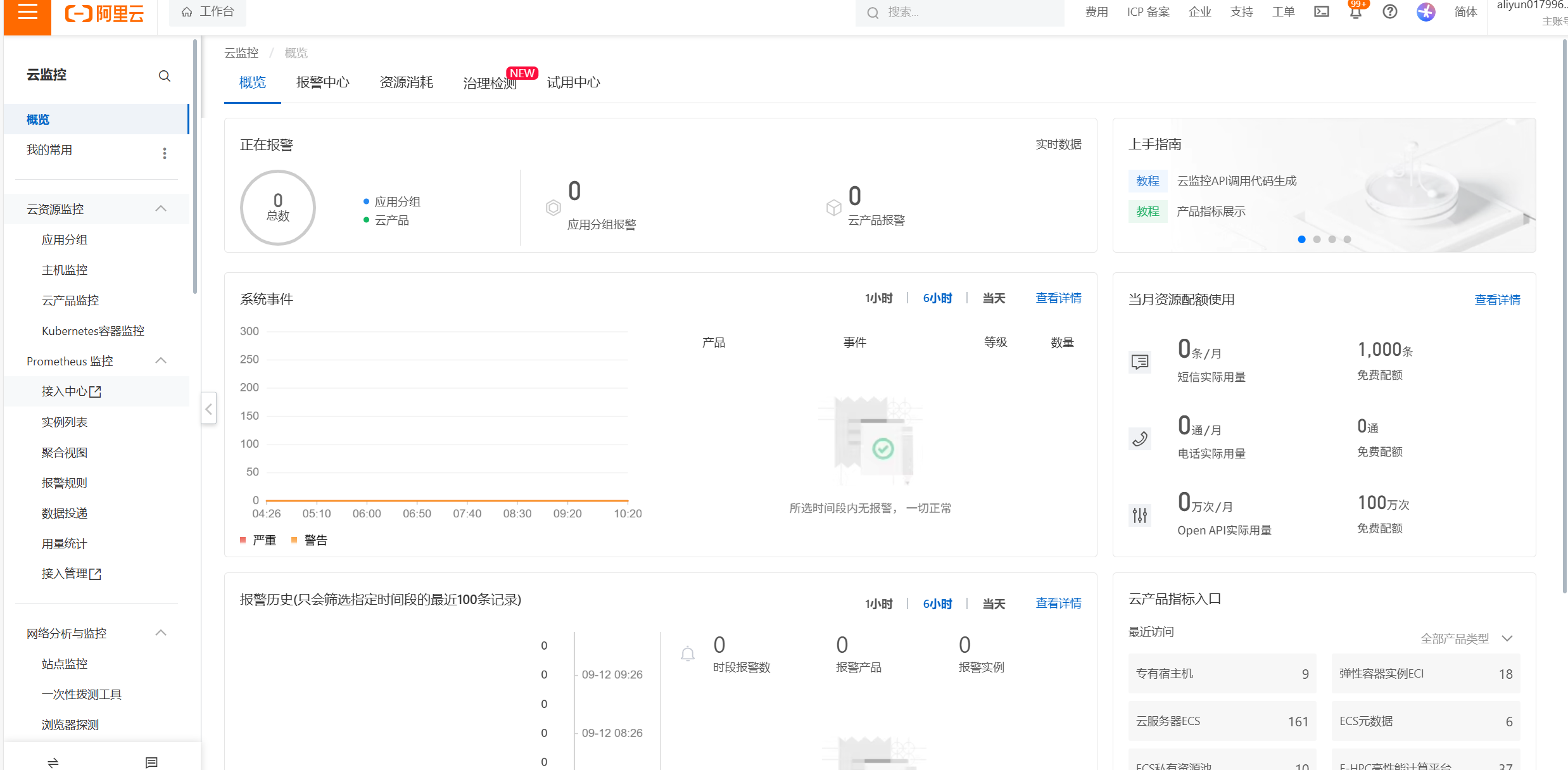Collapse the 网络分析与监控 section
The height and width of the screenshot is (770, 1568).
(x=161, y=633)
